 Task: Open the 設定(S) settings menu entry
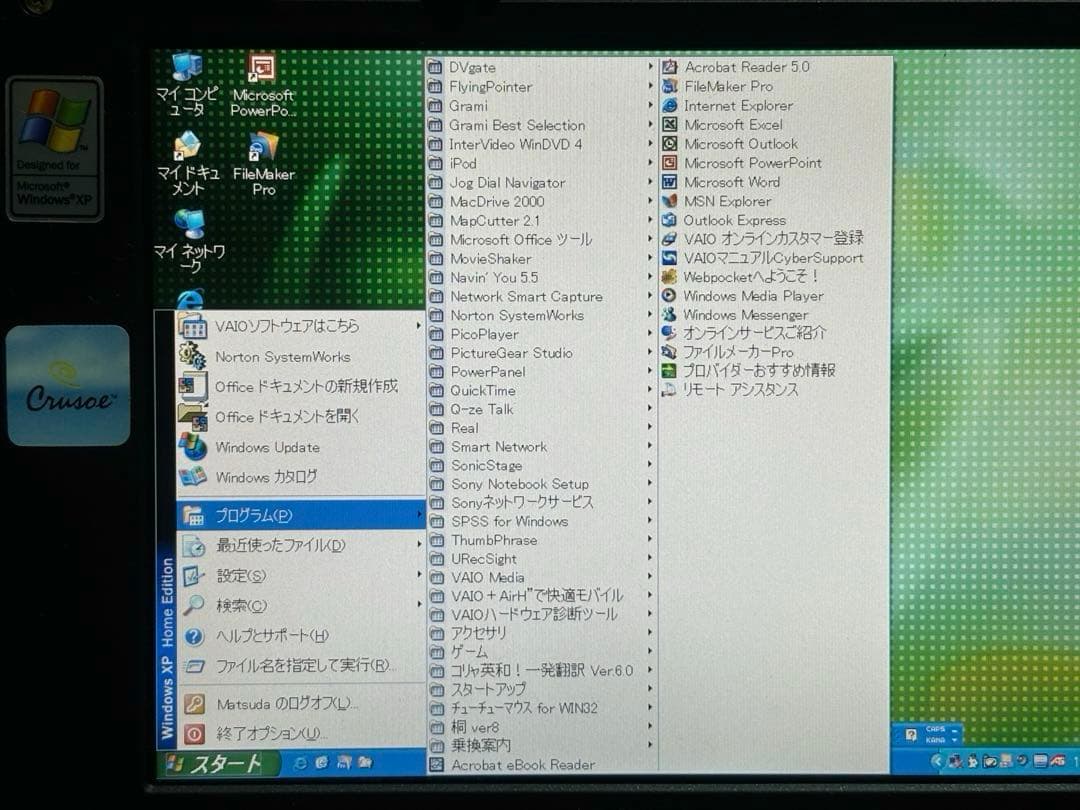tap(244, 576)
